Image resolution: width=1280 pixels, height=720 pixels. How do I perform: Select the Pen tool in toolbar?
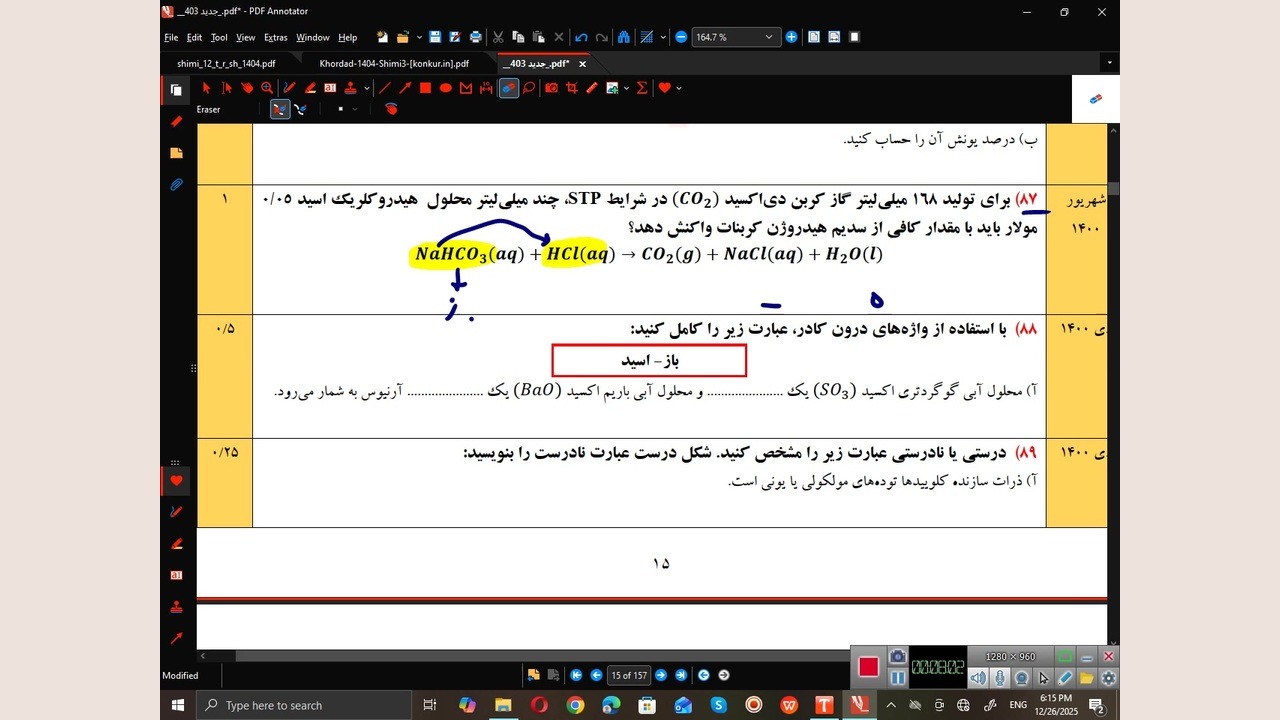pos(289,88)
